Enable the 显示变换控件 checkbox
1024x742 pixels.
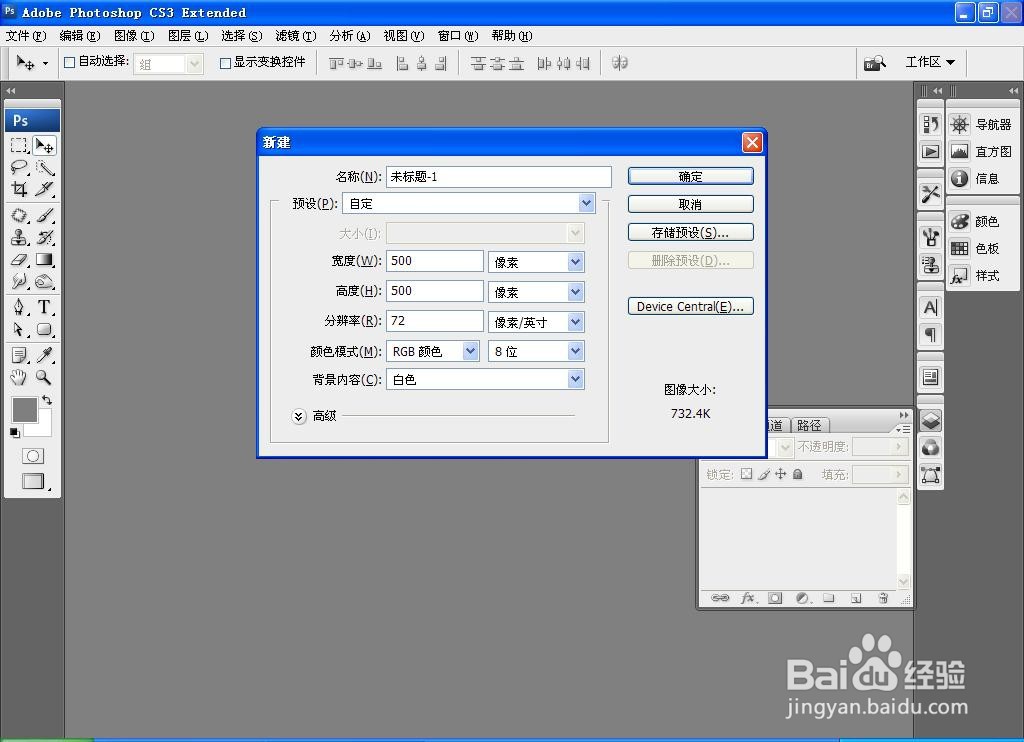click(225, 63)
